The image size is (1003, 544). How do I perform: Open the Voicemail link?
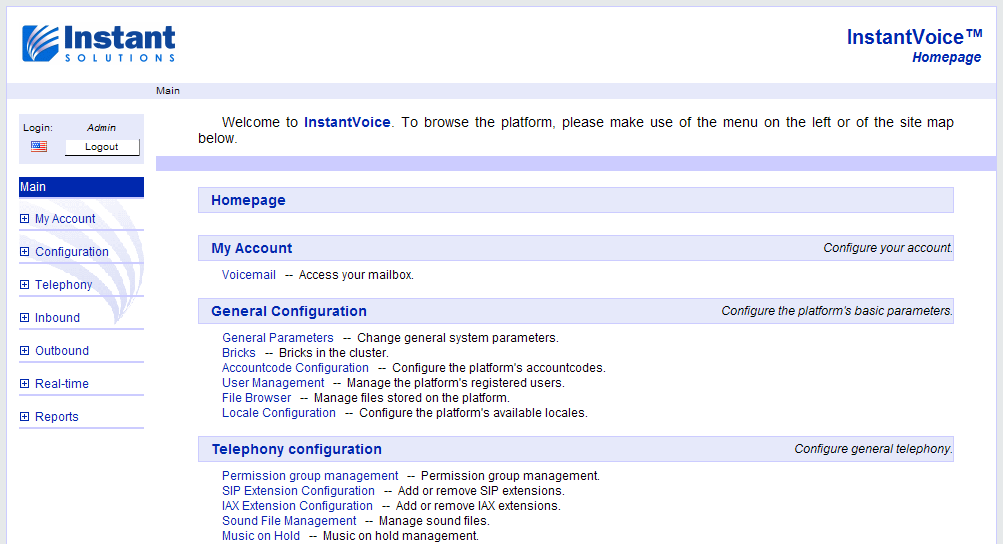[248, 275]
